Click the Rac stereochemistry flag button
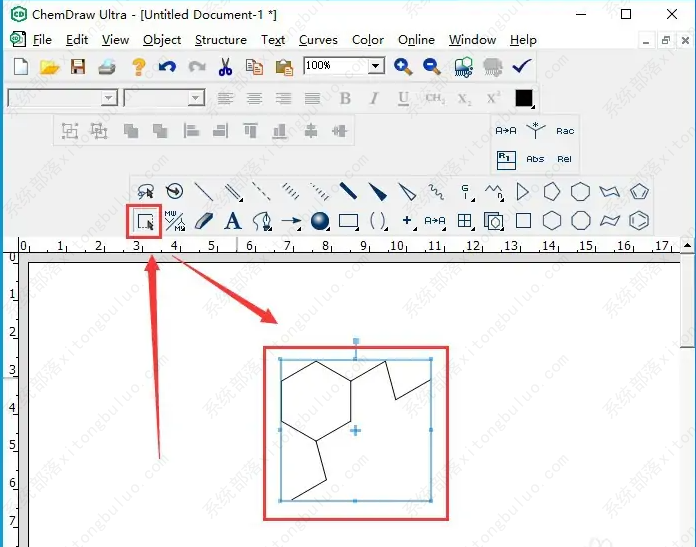Screen dimensions: 696x547 coord(565,131)
